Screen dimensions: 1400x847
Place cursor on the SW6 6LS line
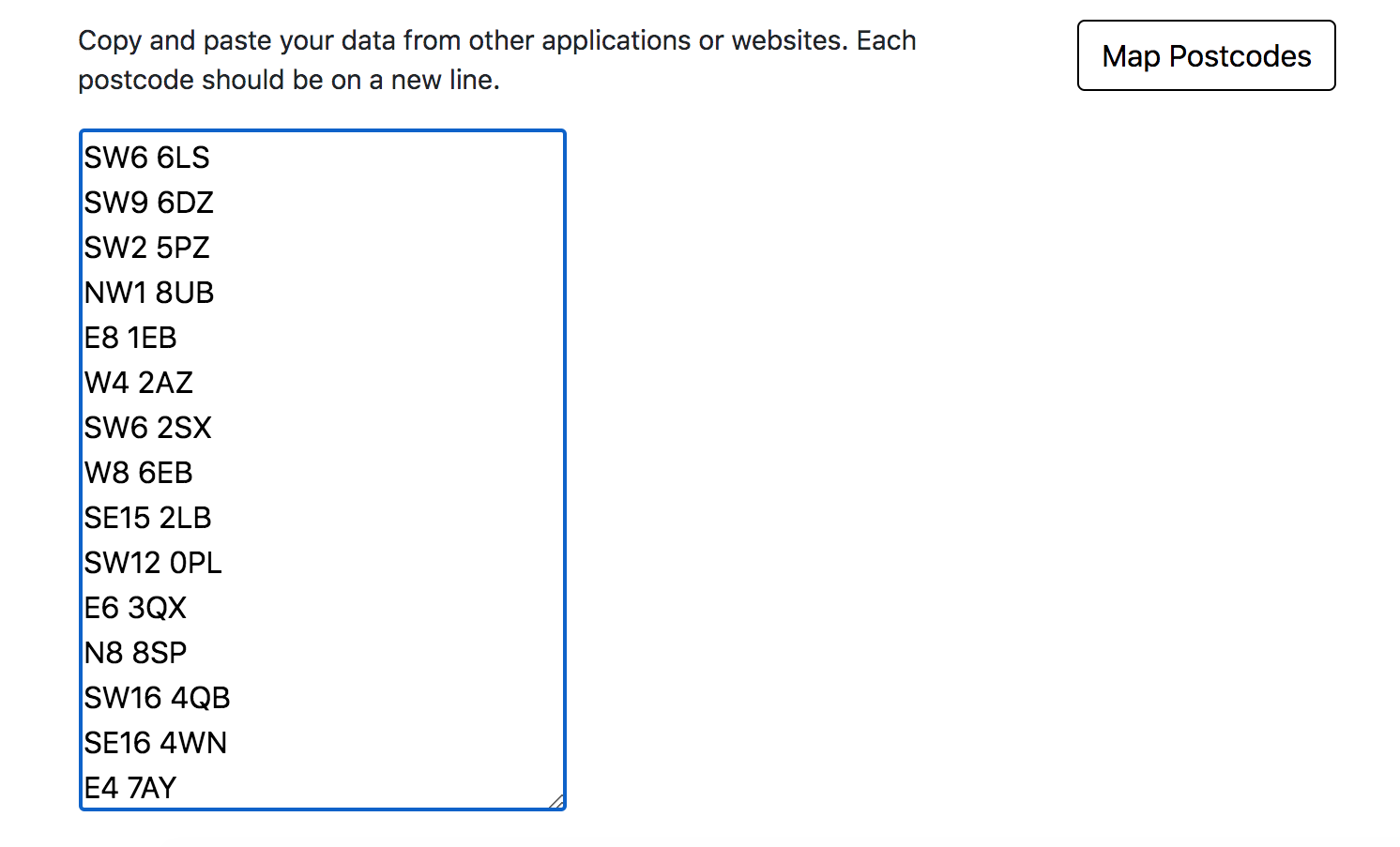coord(145,158)
